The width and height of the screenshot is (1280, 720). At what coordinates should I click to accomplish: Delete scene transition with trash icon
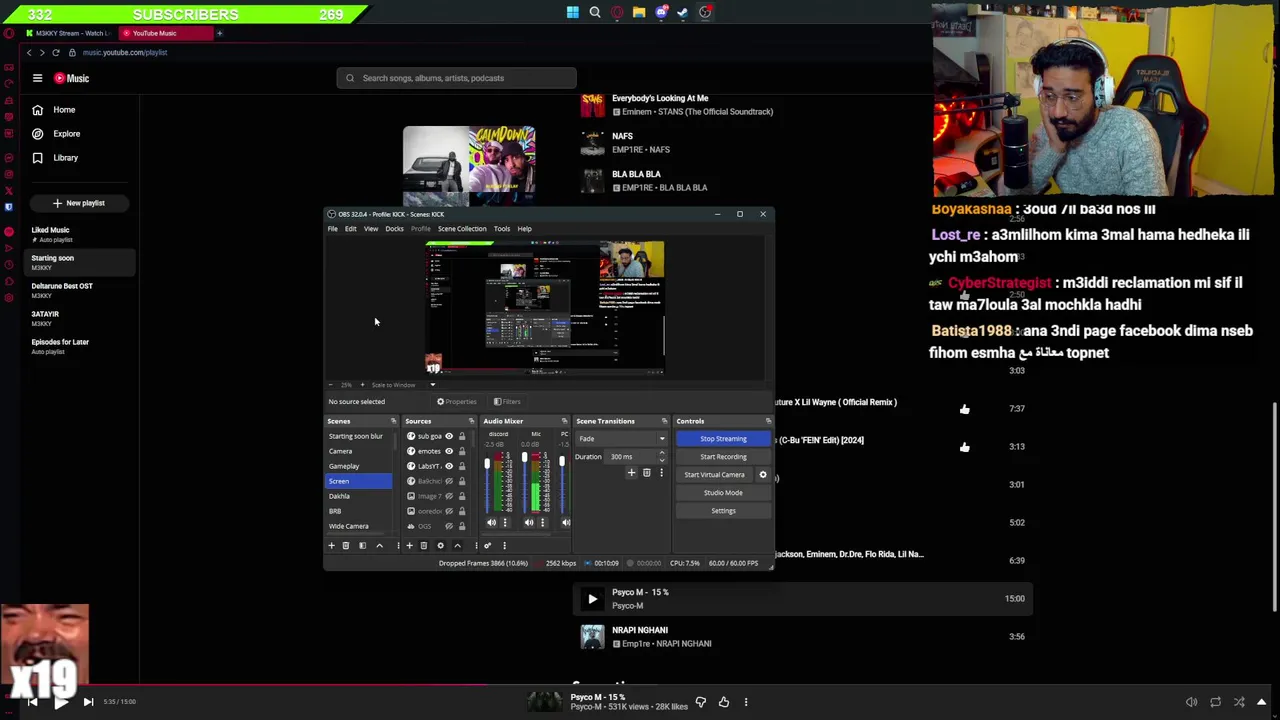(646, 473)
